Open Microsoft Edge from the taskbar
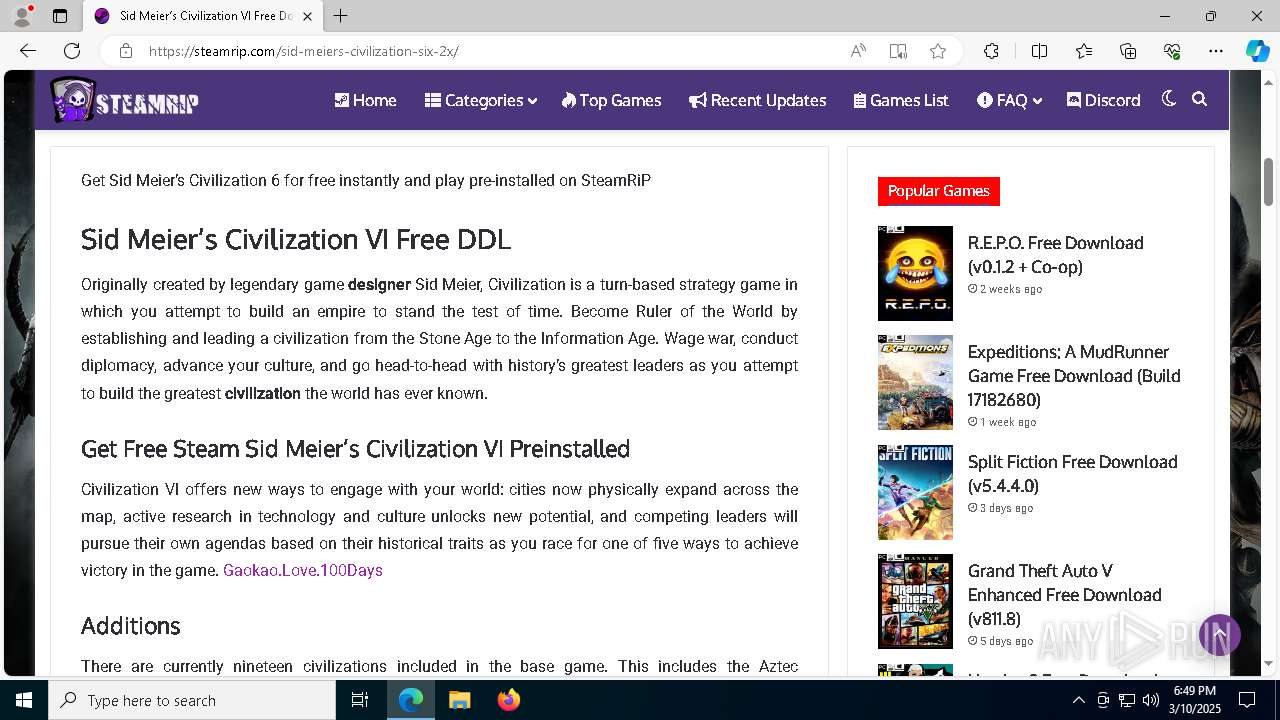This screenshot has height=720, width=1280. tap(411, 700)
